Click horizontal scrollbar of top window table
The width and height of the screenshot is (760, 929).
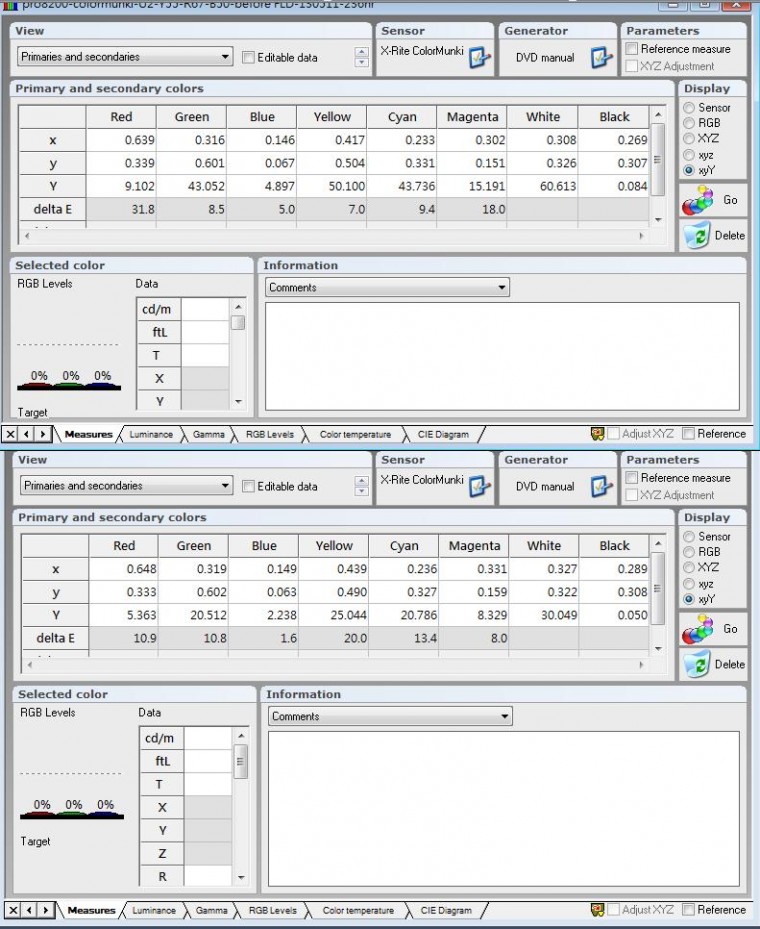coord(335,236)
